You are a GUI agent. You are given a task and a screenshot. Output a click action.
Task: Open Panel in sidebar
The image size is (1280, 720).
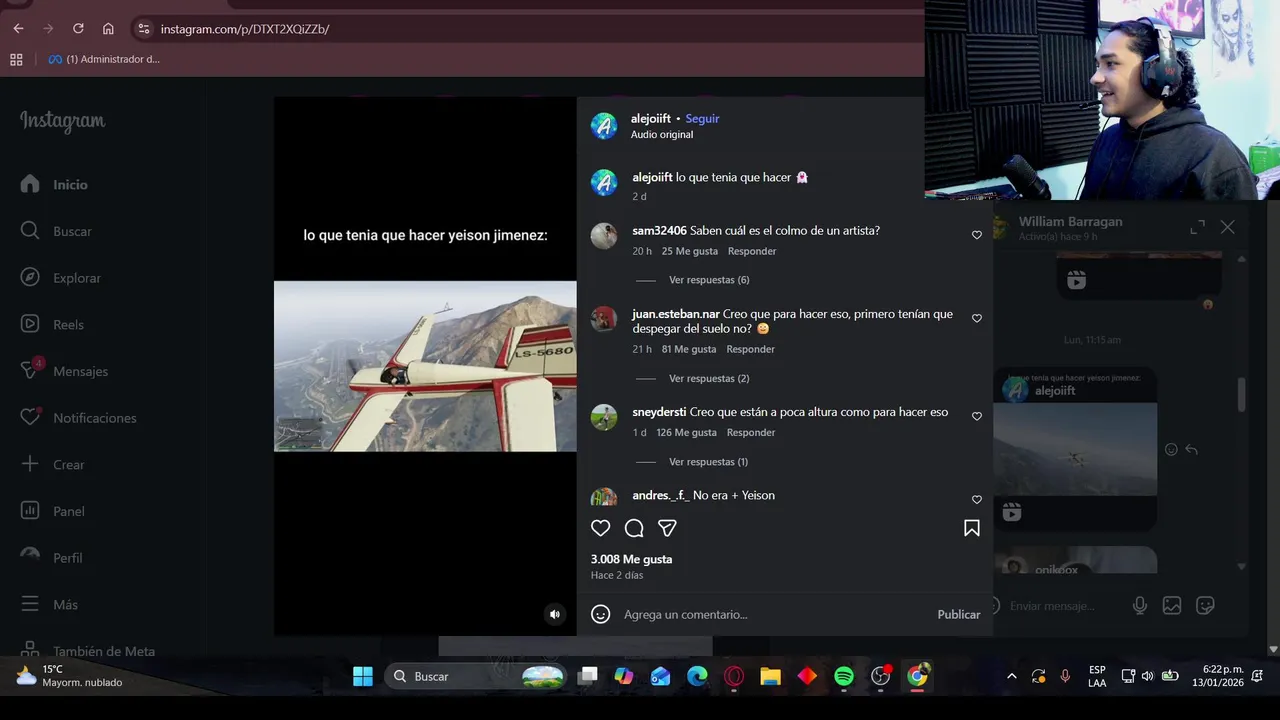[x=53, y=511]
